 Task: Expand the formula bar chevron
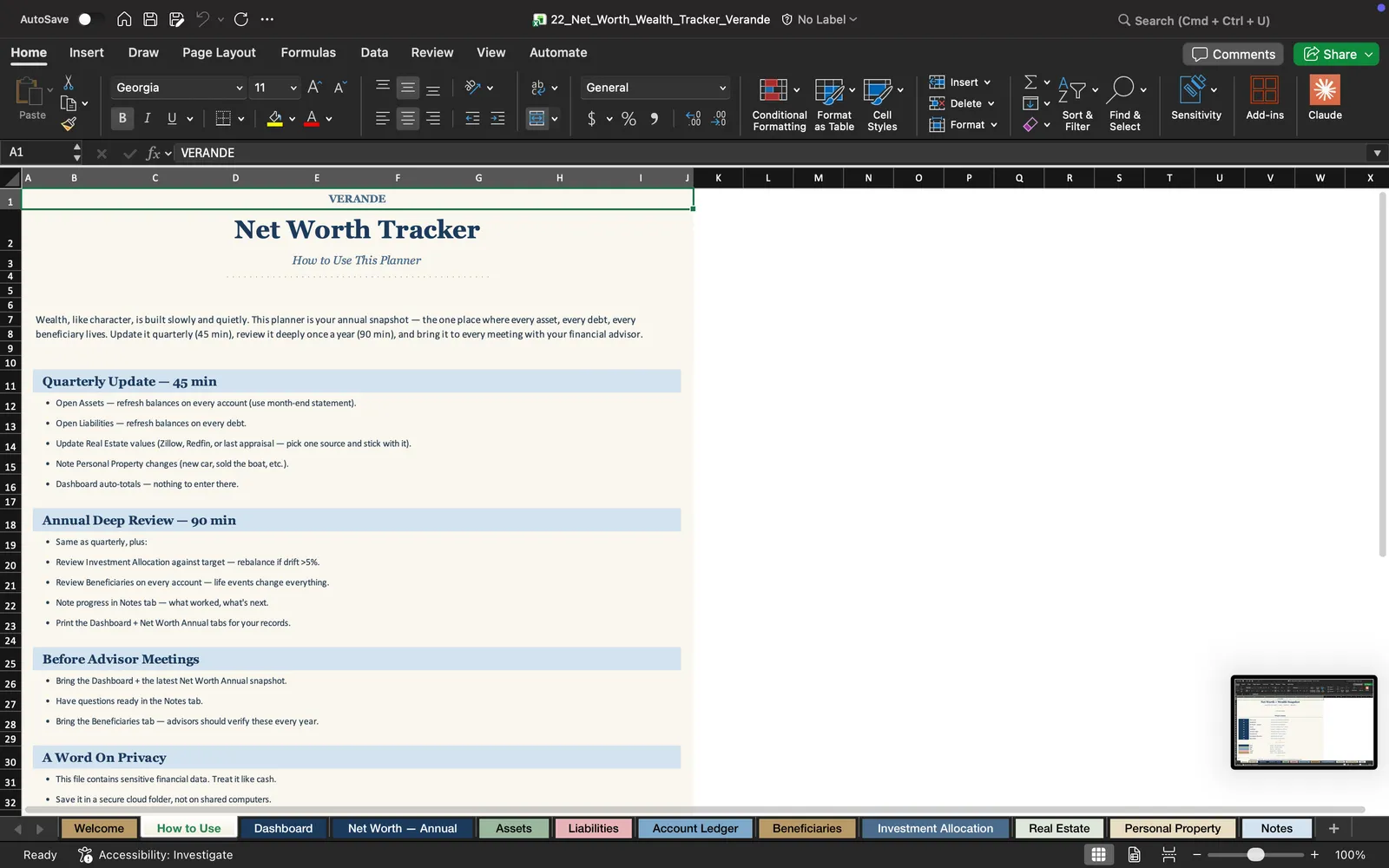point(1377,153)
